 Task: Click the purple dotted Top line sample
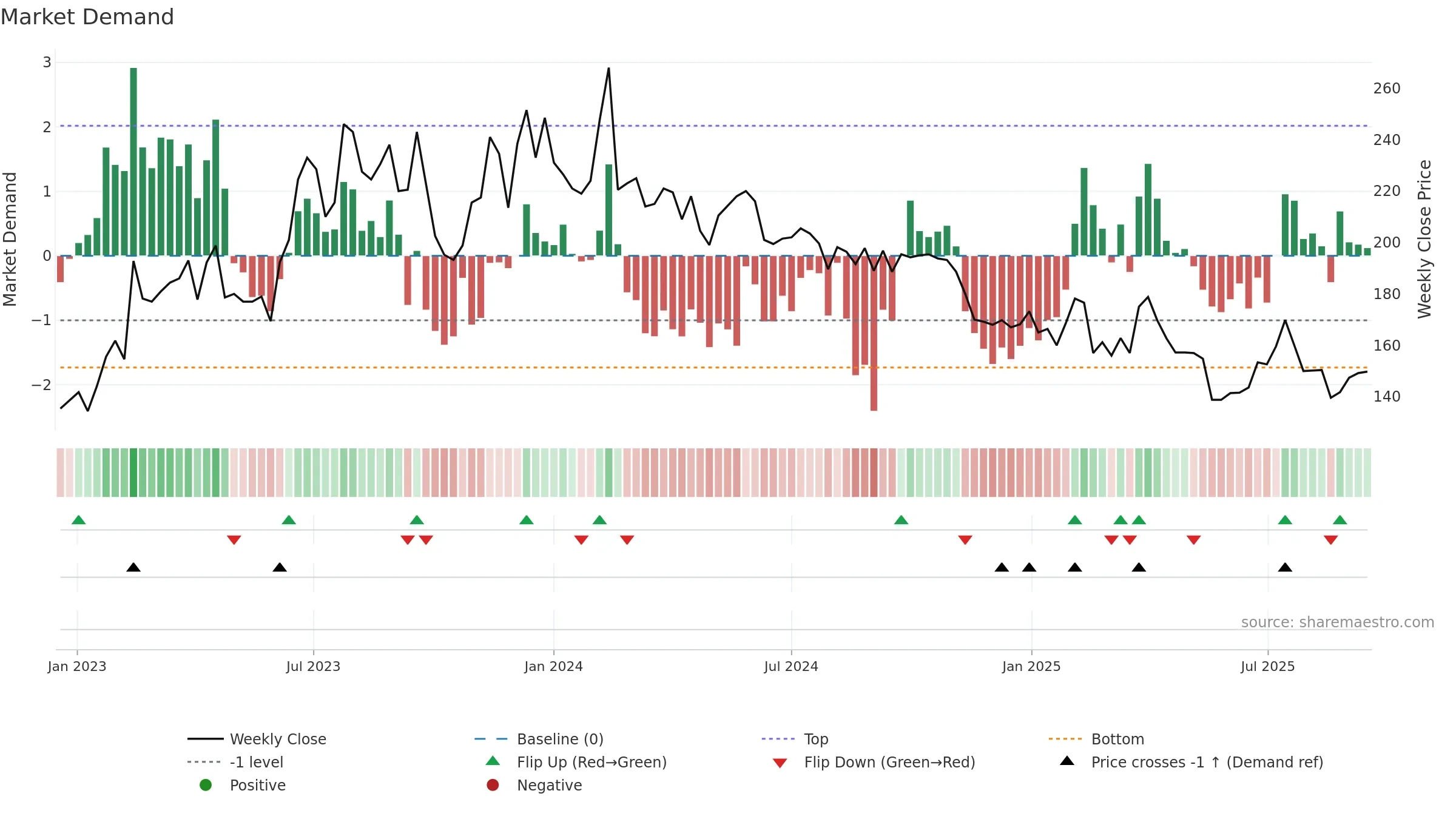[x=778, y=739]
